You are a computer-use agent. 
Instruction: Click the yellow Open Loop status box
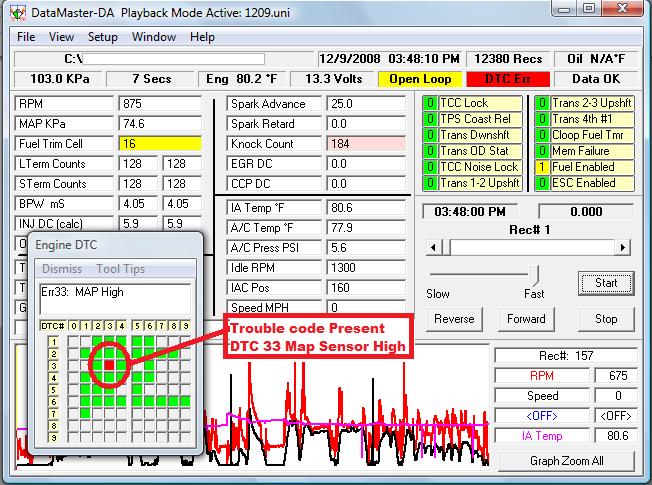[x=420, y=79]
